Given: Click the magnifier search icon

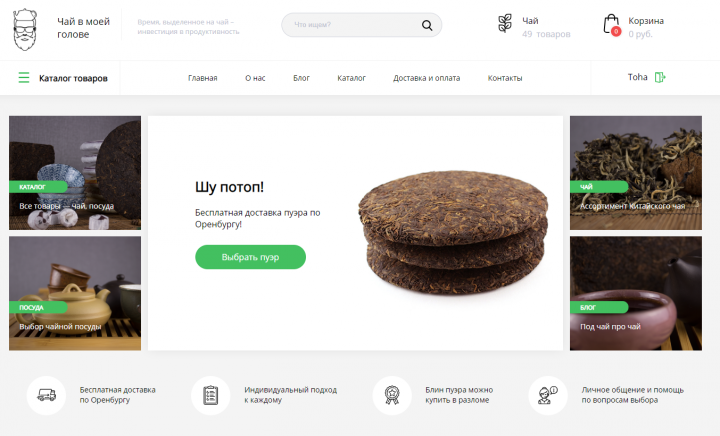Looking at the screenshot, I should pos(427,25).
